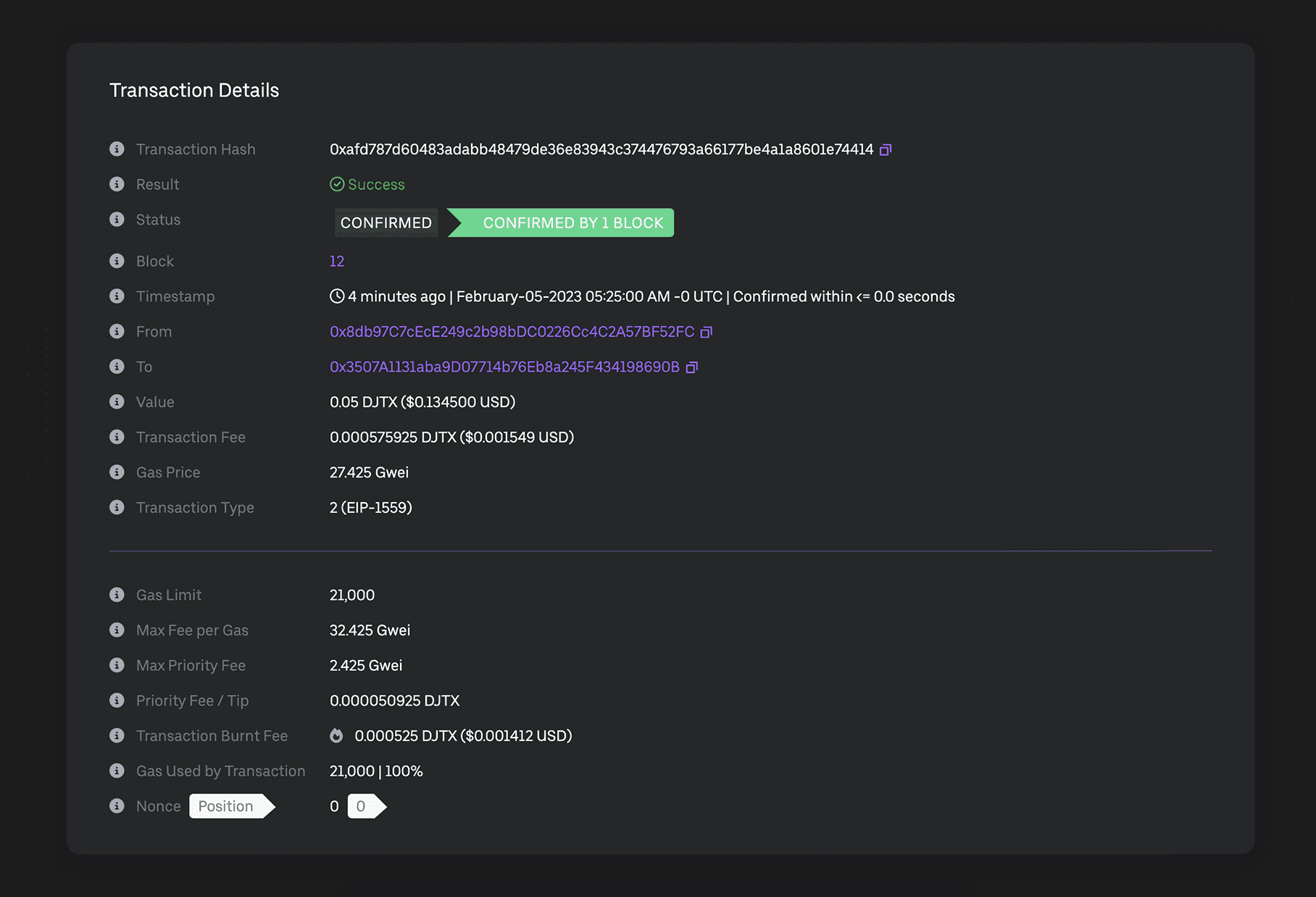The width and height of the screenshot is (1316, 897).
Task: Click info icon beside Transaction Burnt Fee
Action: pyautogui.click(x=117, y=735)
